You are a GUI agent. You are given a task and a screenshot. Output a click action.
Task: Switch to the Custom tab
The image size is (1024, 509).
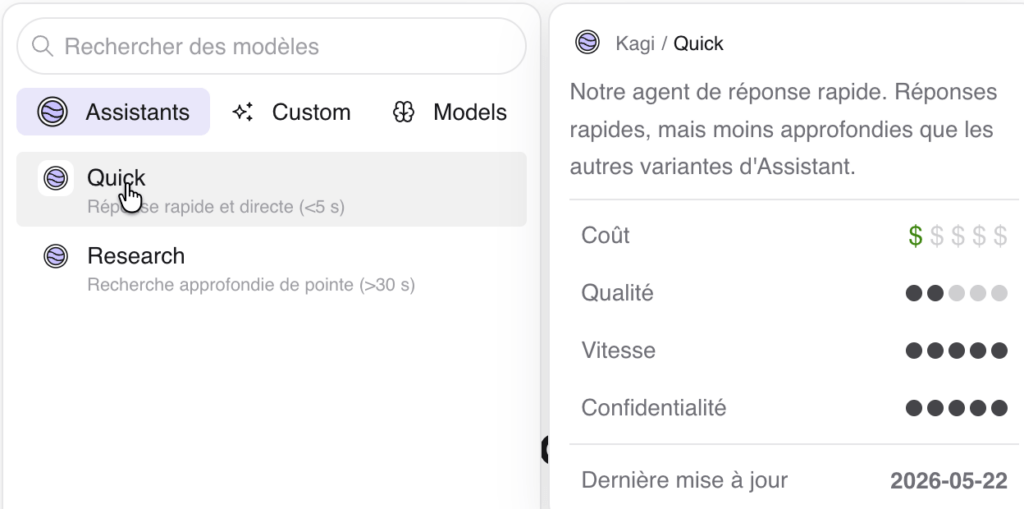pos(291,112)
